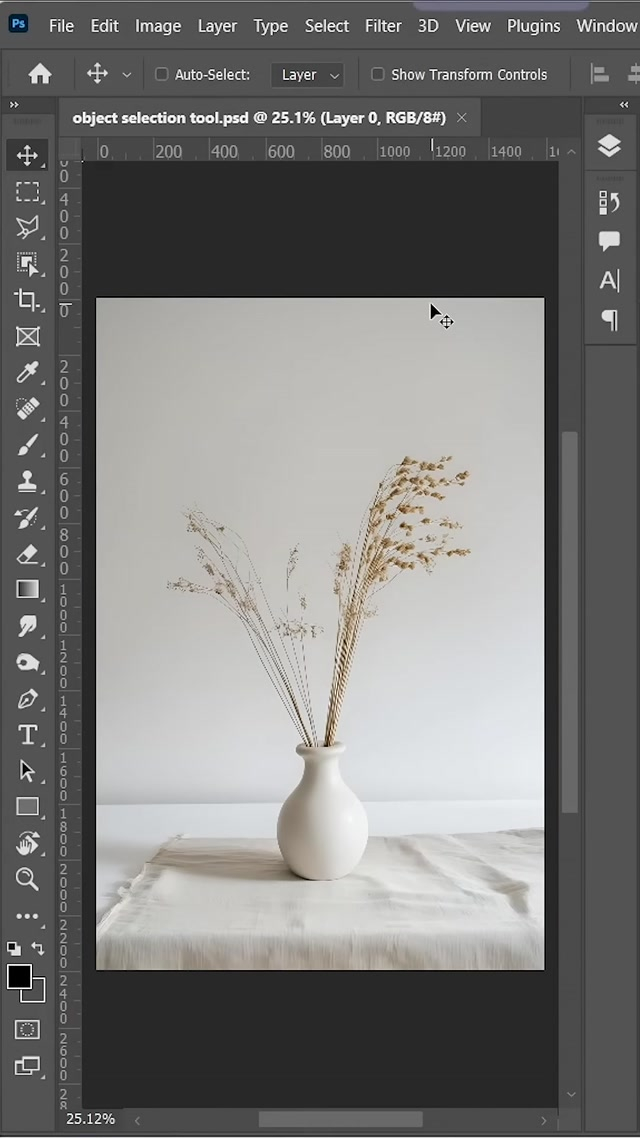Image resolution: width=640 pixels, height=1138 pixels.
Task: Open the Move tool preset picker arrow
Action: (126, 75)
